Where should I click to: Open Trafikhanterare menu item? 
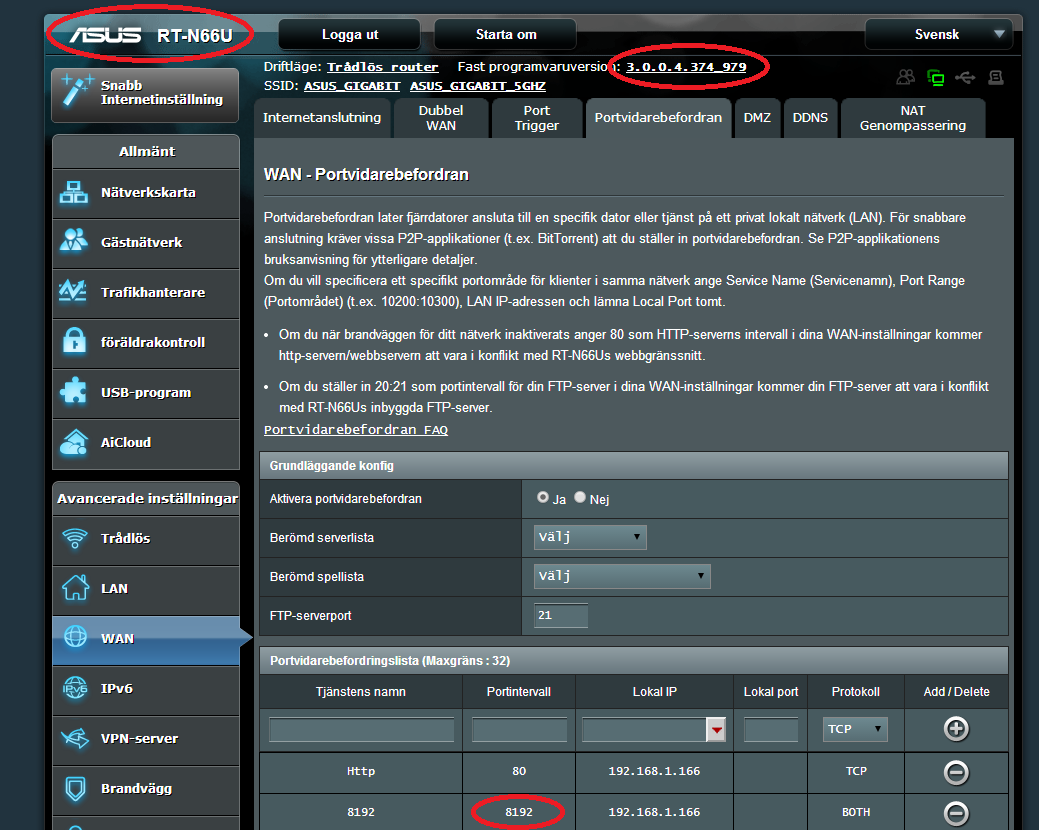click(x=146, y=293)
